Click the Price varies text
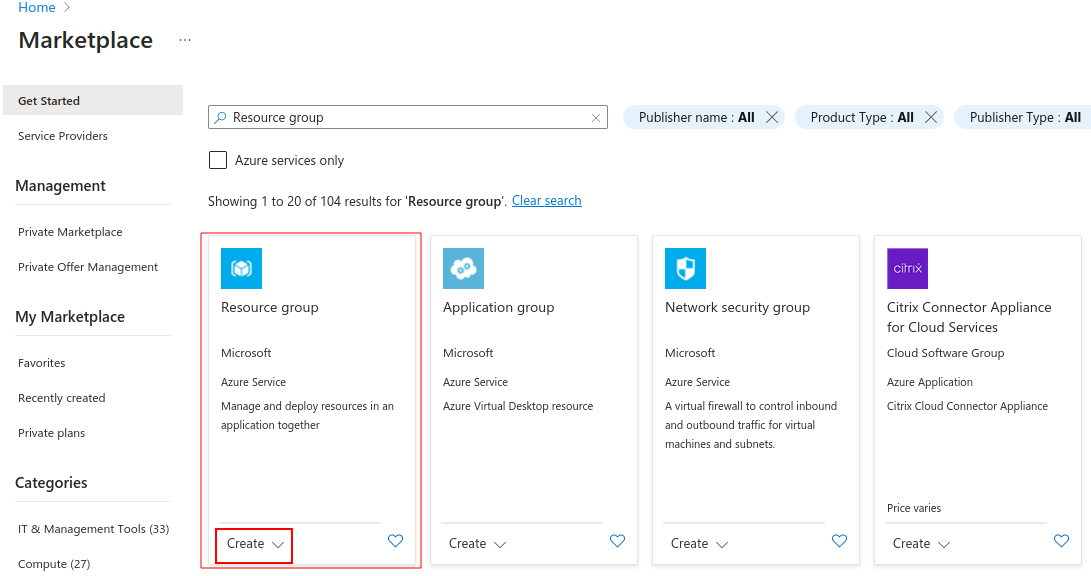This screenshot has width=1091, height=576. click(x=914, y=509)
